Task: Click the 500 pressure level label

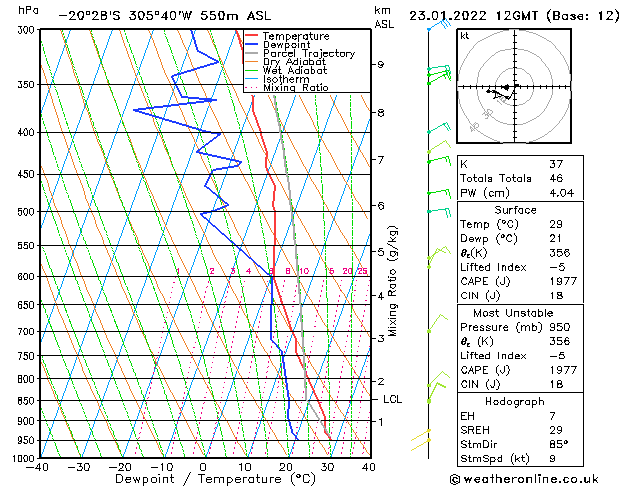Action: point(28,212)
